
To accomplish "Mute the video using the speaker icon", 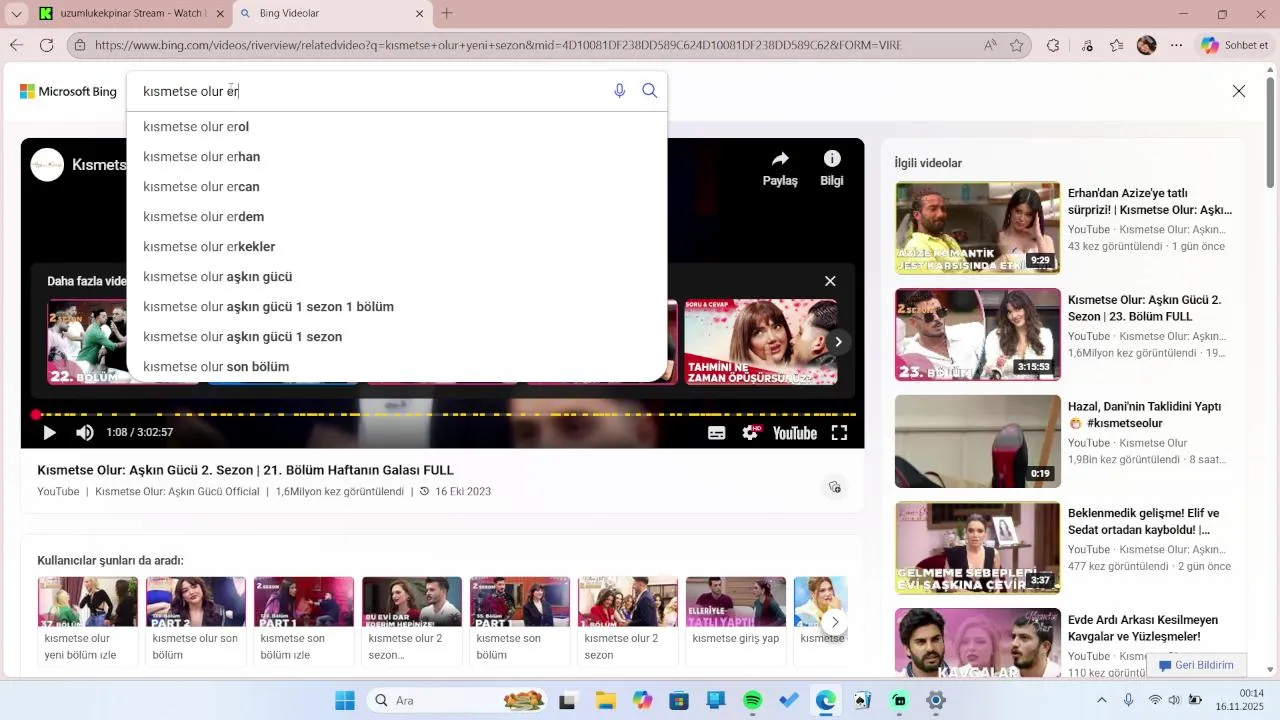I will [85, 433].
